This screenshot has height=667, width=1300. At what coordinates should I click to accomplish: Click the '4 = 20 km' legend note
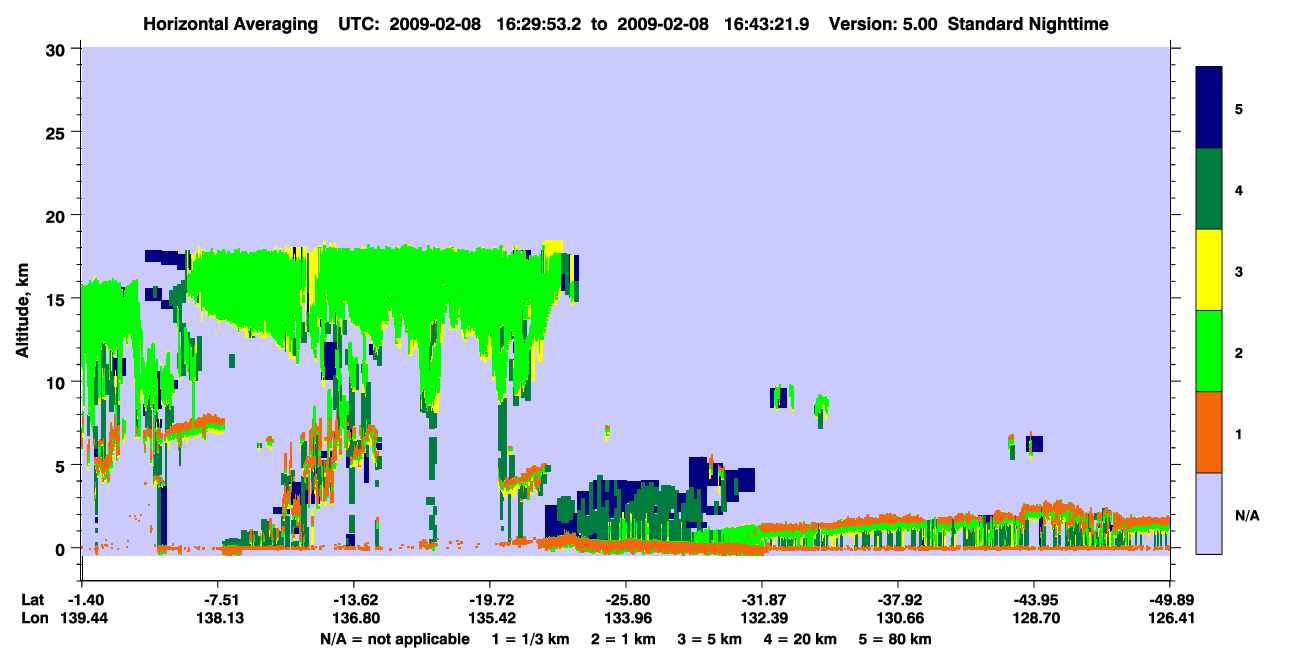(x=801, y=639)
